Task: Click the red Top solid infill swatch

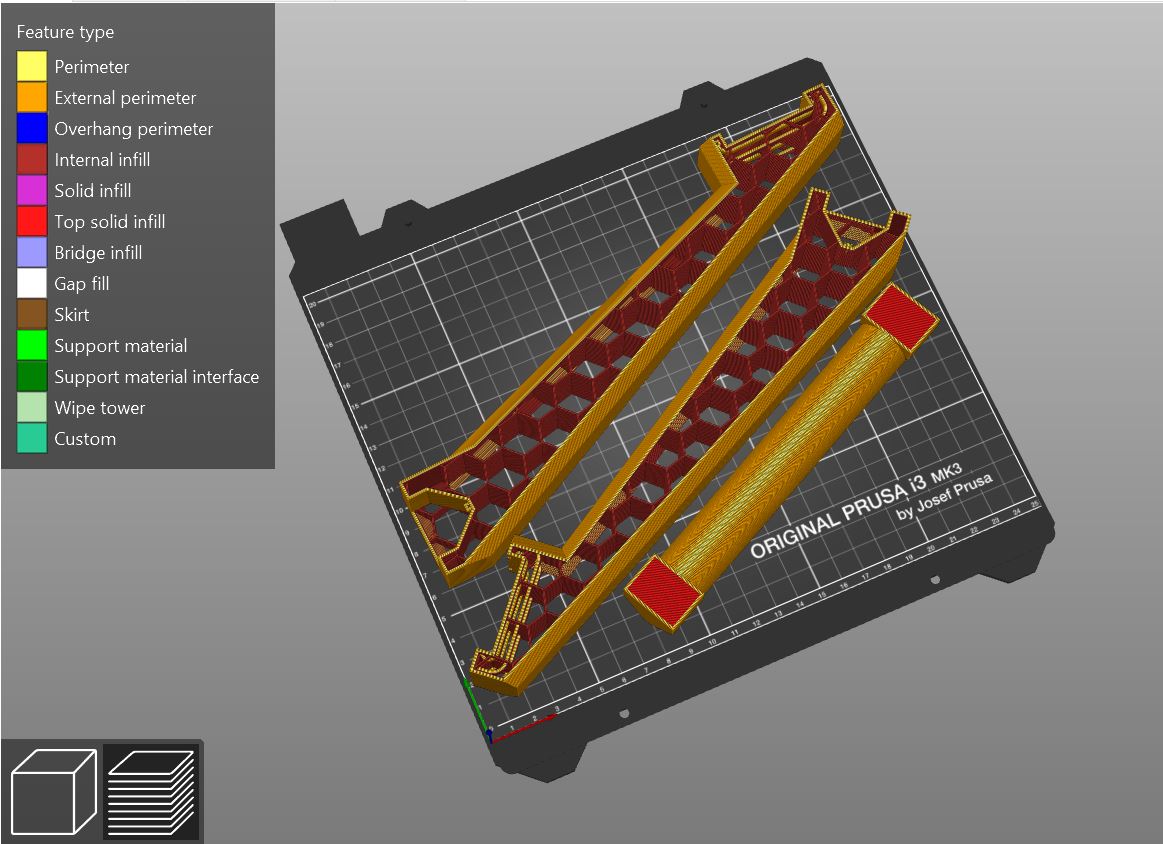Action: click(x=32, y=222)
